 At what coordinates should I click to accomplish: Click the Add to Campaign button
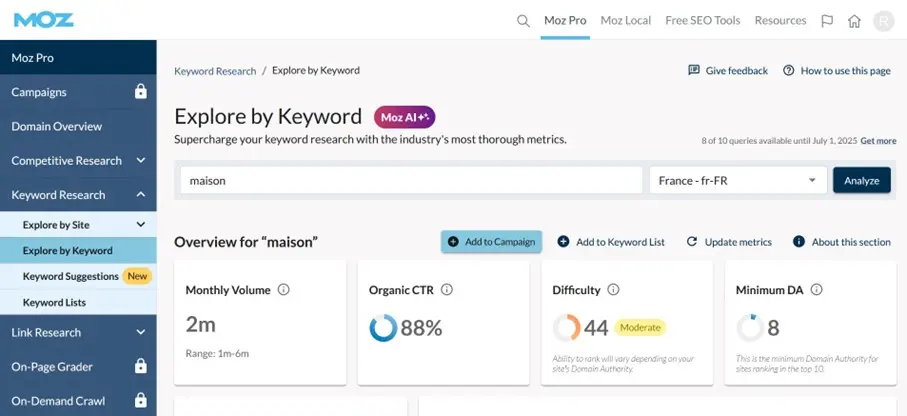point(491,242)
